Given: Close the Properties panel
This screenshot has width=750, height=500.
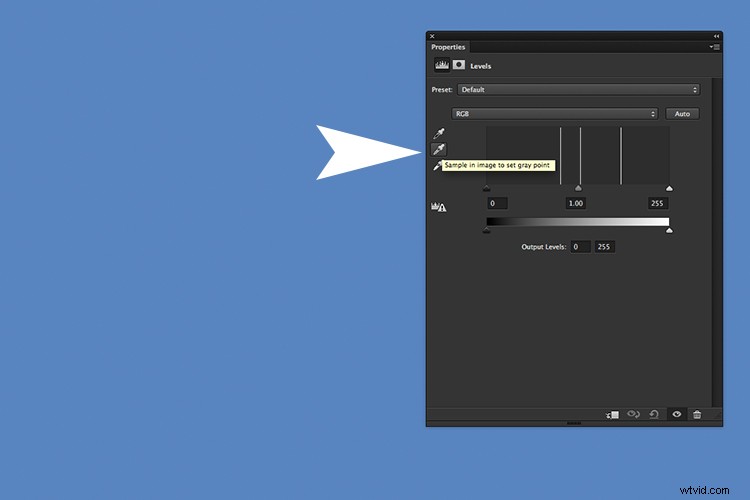Looking at the screenshot, I should [432, 36].
